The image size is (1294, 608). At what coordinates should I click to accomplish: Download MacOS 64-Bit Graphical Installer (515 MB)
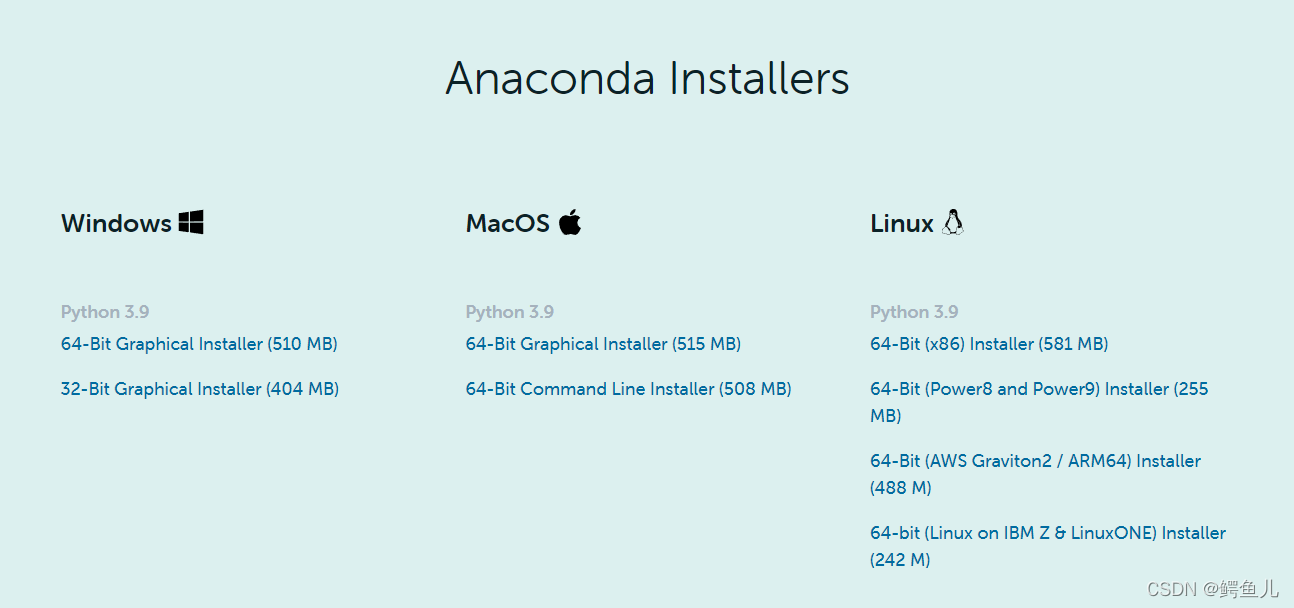[x=603, y=344]
